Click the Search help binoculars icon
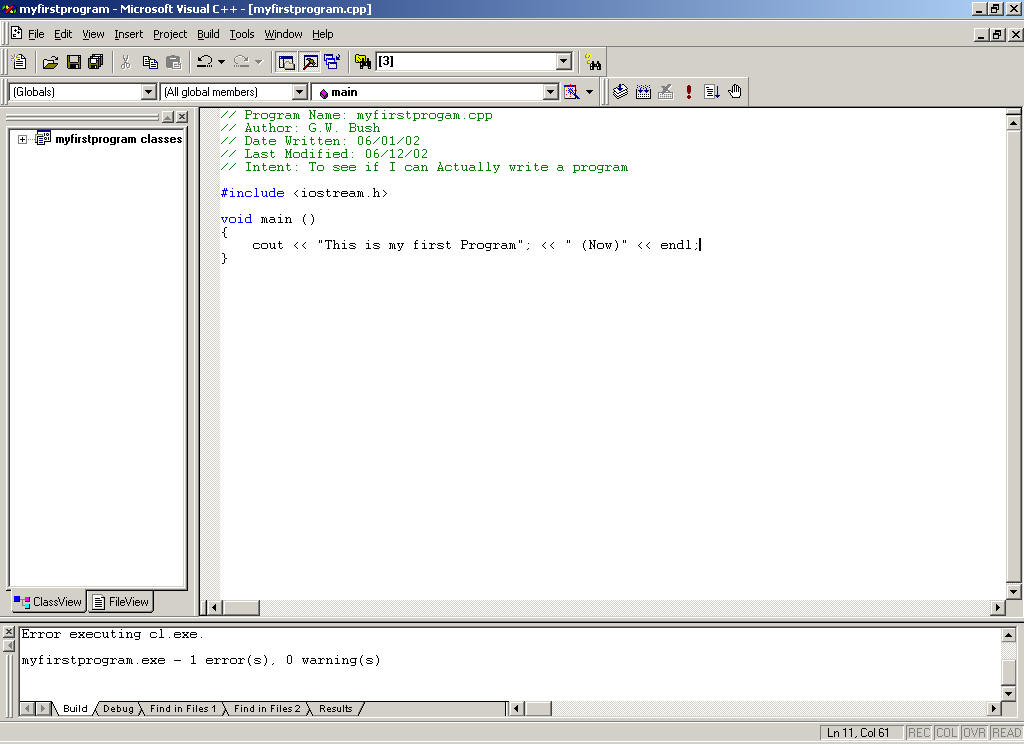1024x744 pixels. tap(593, 63)
